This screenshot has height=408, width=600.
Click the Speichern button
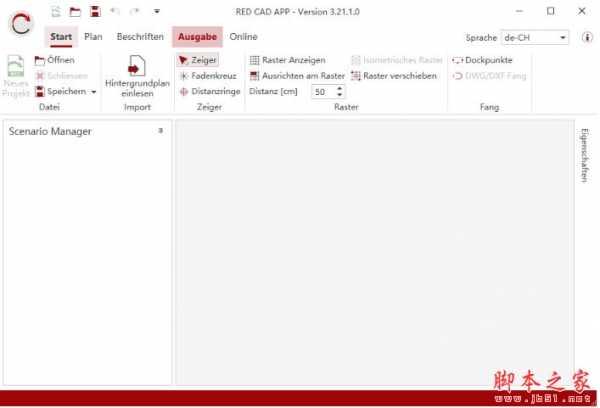[60, 91]
